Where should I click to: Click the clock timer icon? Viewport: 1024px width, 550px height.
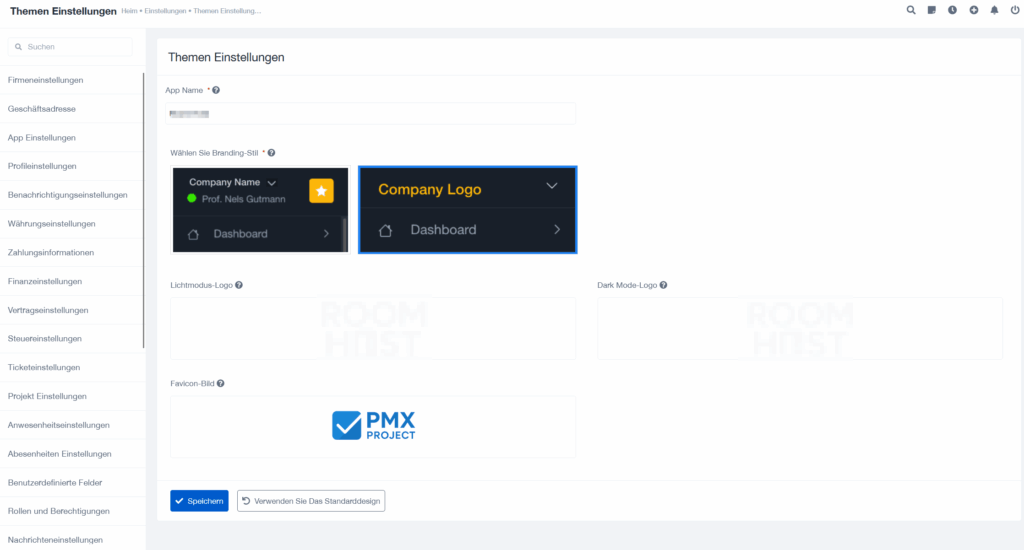coord(953,10)
